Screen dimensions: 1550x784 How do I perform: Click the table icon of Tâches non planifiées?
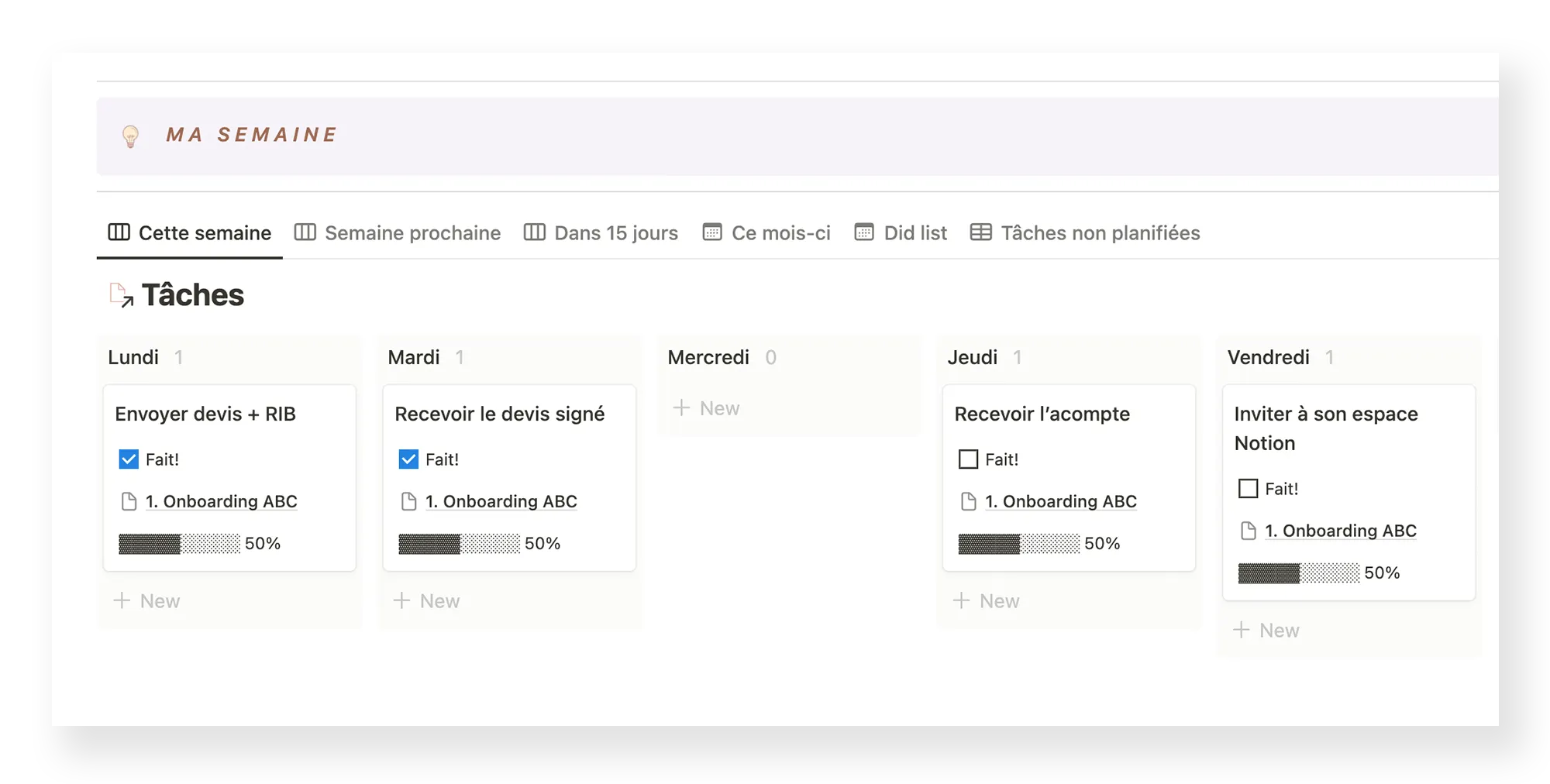(x=980, y=232)
